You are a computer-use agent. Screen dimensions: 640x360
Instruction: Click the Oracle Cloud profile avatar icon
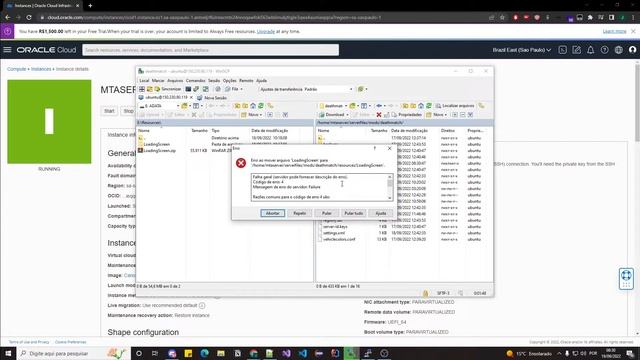coord(633,50)
